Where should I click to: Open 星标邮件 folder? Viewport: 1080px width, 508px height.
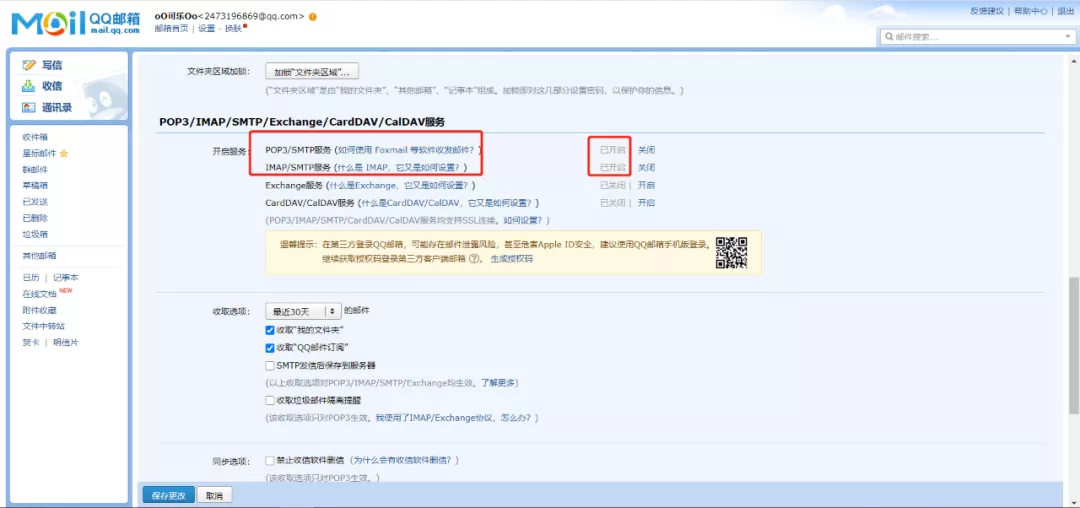[39, 153]
